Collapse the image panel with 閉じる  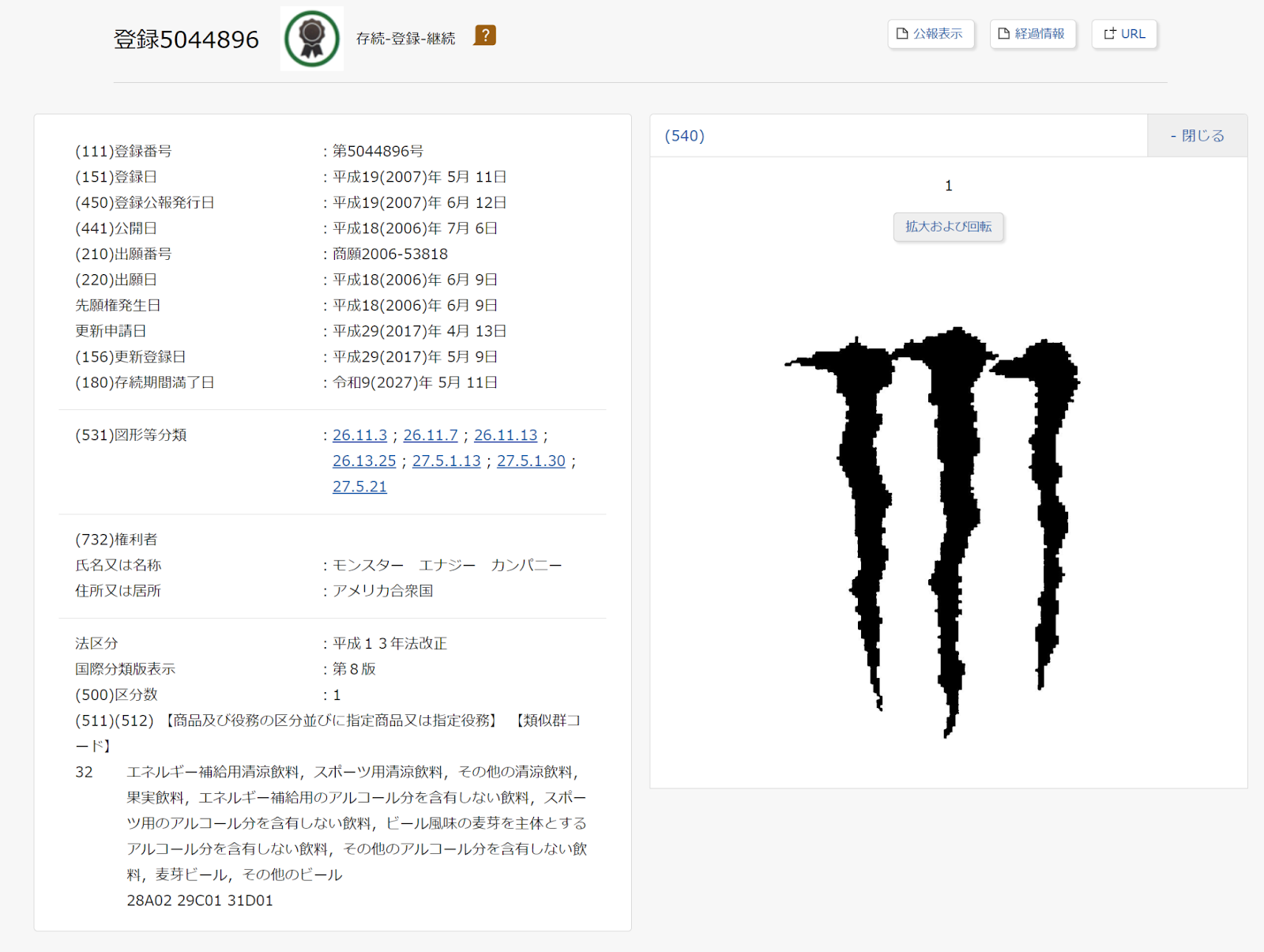click(1197, 136)
